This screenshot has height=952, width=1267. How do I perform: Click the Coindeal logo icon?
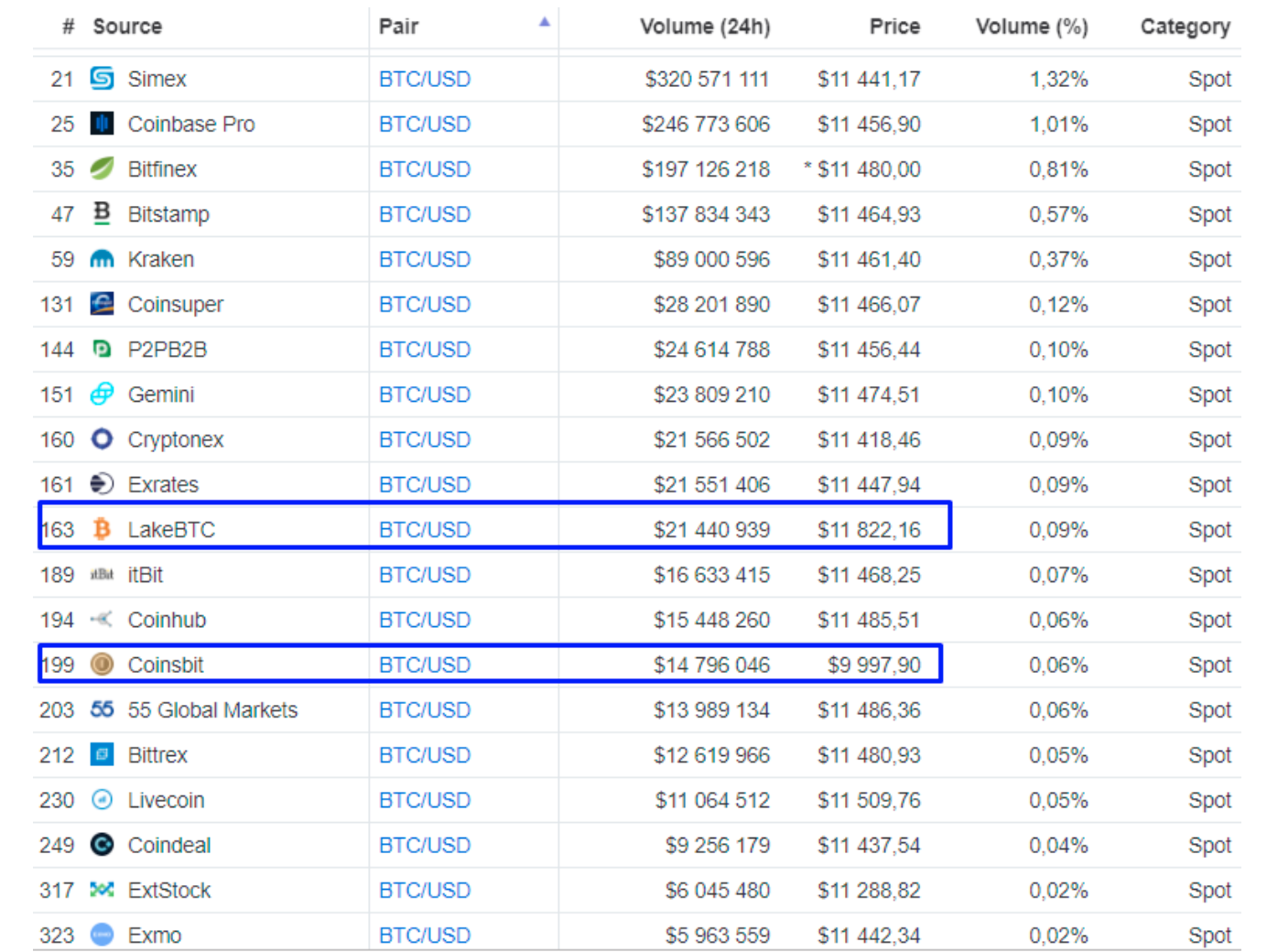pyautogui.click(x=102, y=845)
